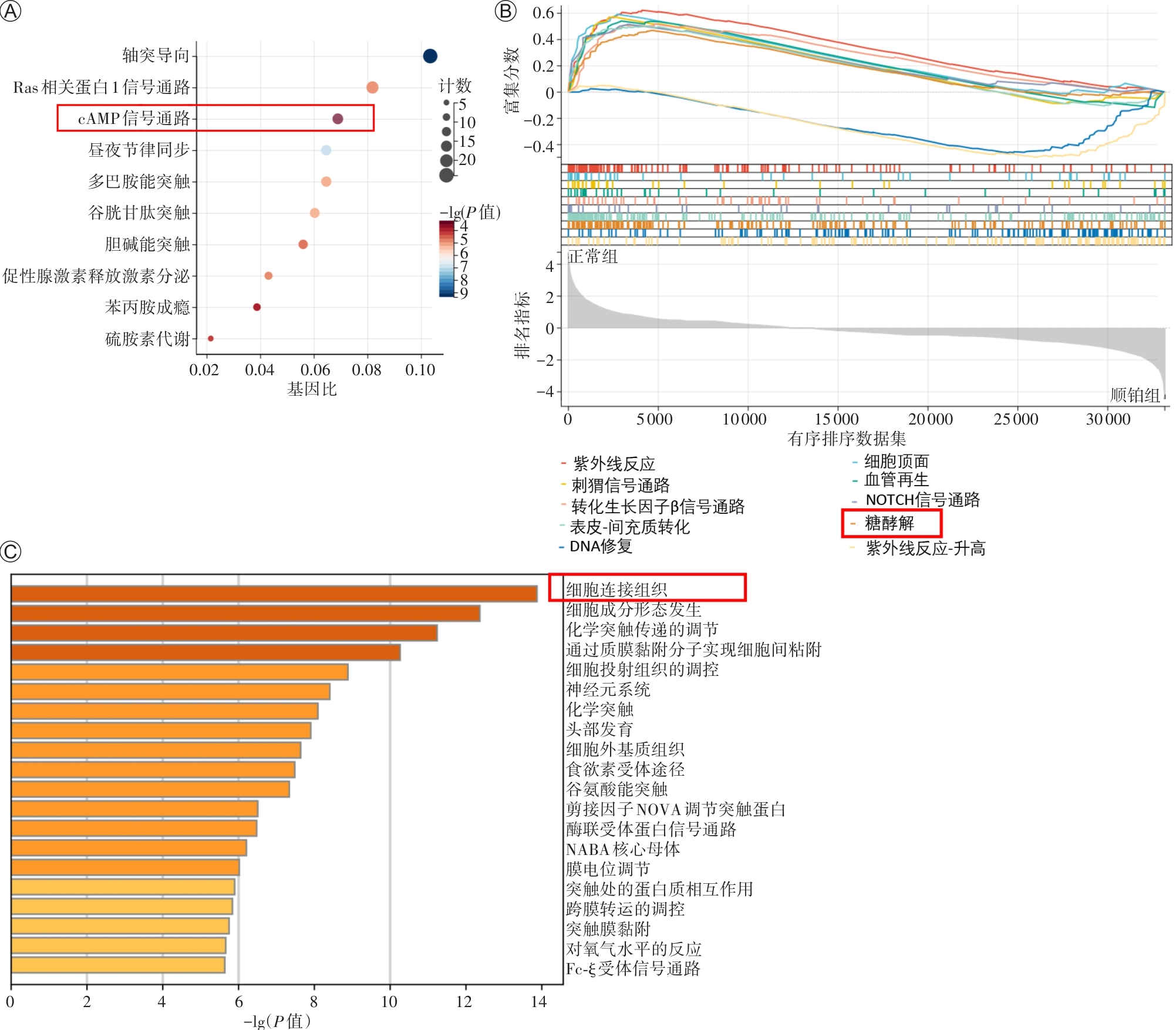
Task: Click the 计数 size legend's largest circle
Action: [446, 174]
